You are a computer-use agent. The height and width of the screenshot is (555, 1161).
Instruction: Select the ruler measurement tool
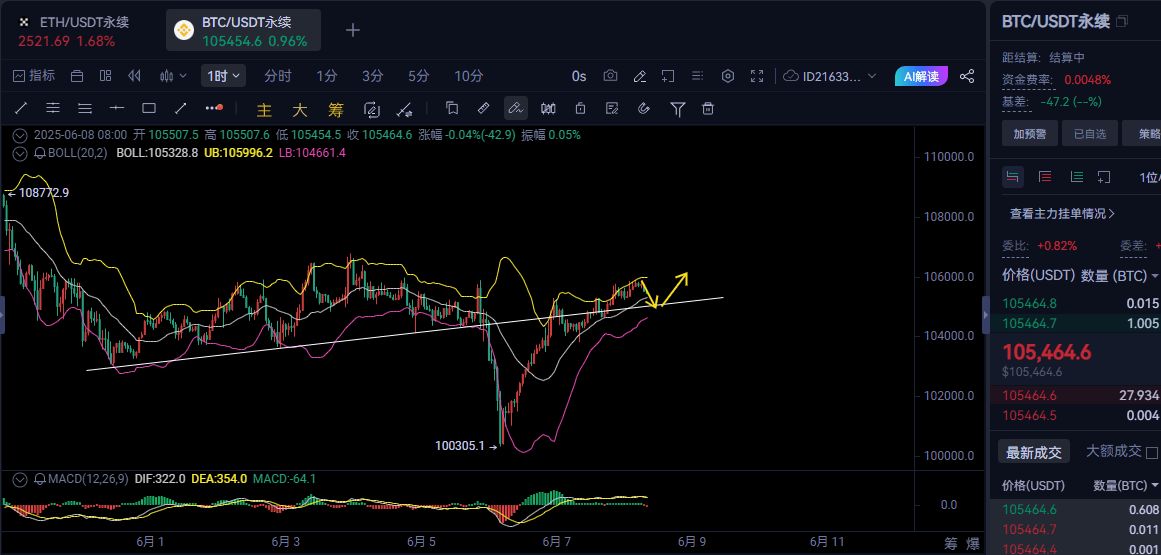pos(483,108)
